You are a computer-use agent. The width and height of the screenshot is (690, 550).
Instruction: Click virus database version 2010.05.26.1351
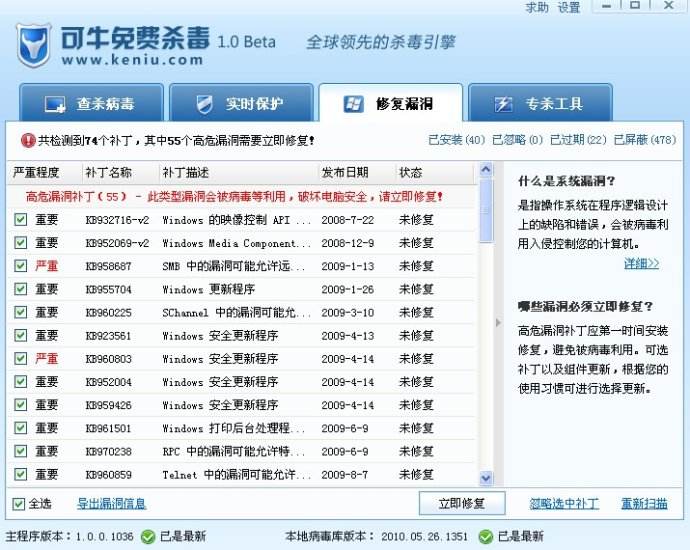pyautogui.click(x=424, y=537)
